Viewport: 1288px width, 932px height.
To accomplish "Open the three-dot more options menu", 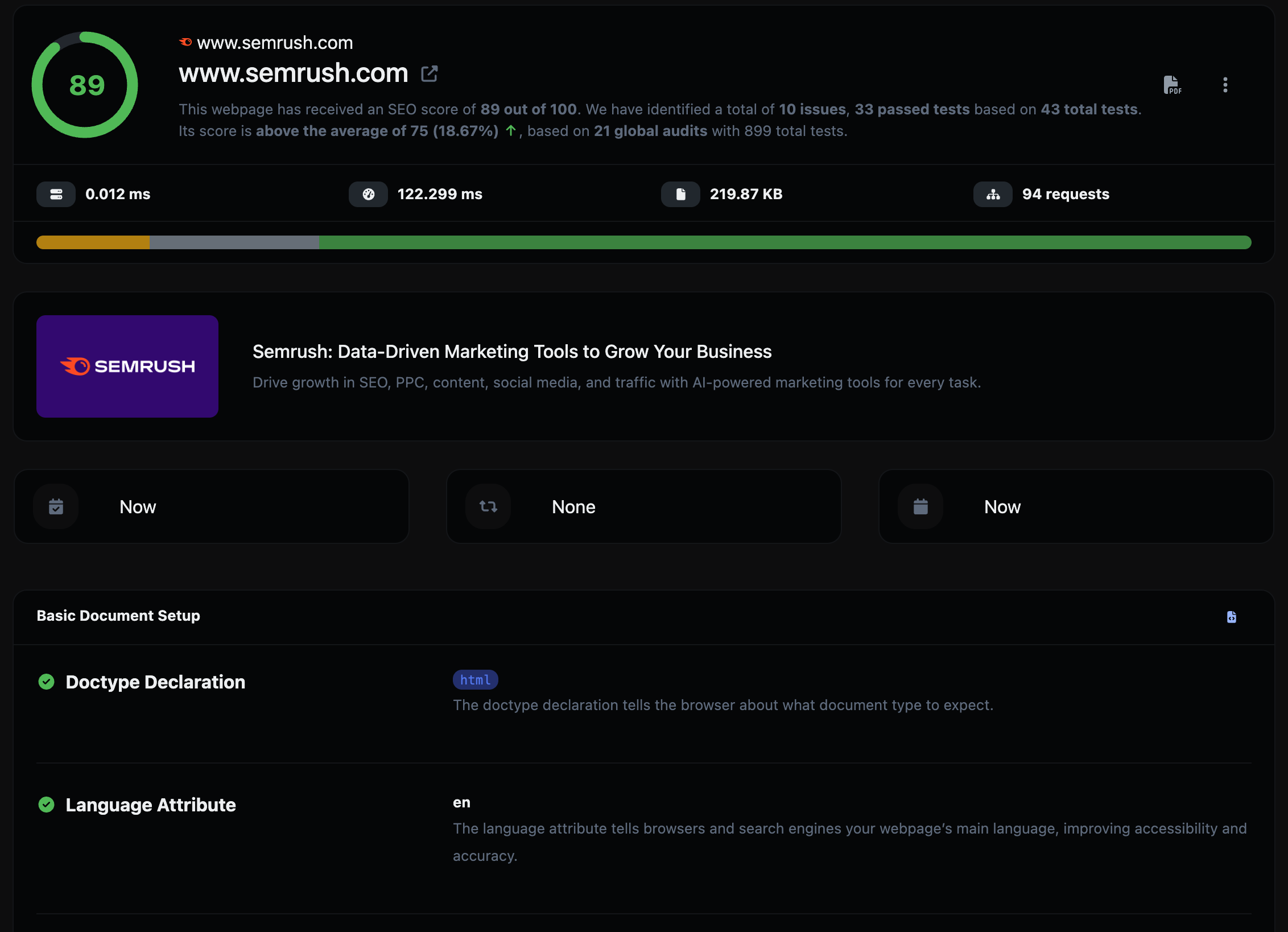I will pos(1225,85).
